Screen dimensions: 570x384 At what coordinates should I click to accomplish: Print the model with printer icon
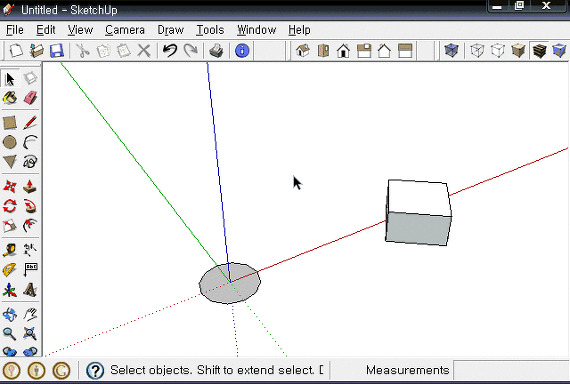tap(216, 51)
